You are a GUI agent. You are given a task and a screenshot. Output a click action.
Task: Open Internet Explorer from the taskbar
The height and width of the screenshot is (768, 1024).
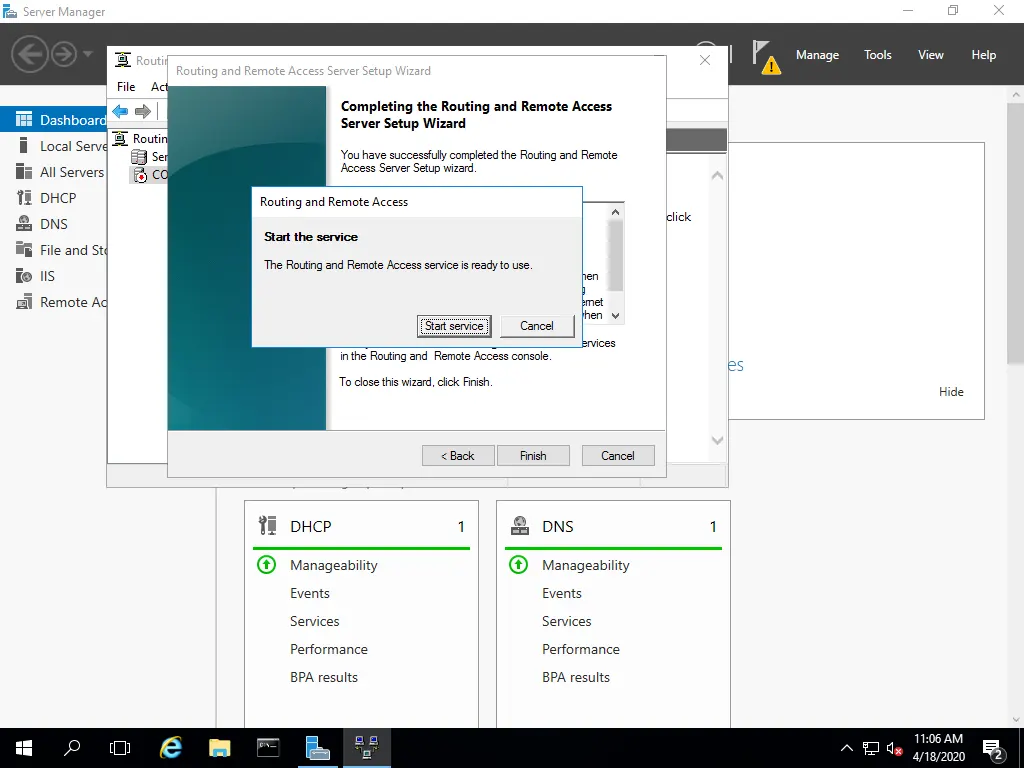(171, 747)
